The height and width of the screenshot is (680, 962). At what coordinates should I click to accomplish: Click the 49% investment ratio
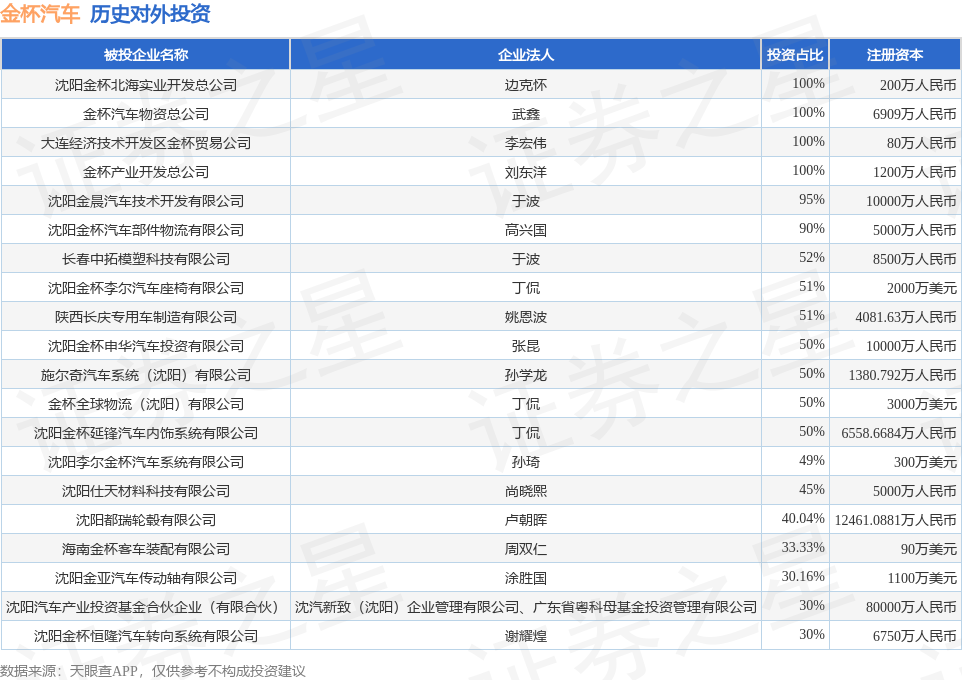coord(812,460)
